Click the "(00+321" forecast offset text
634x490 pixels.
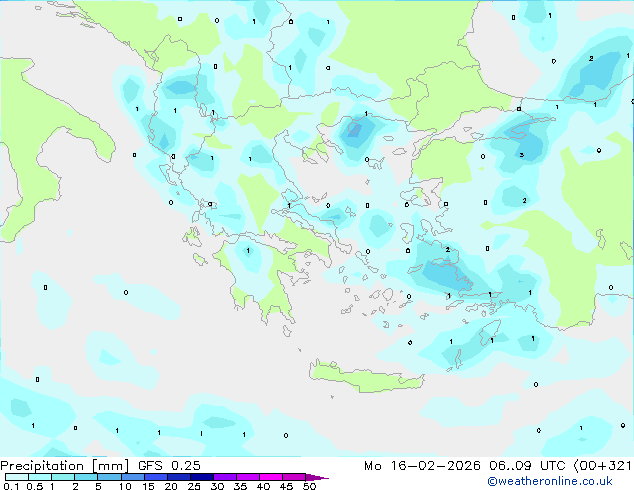(602, 466)
